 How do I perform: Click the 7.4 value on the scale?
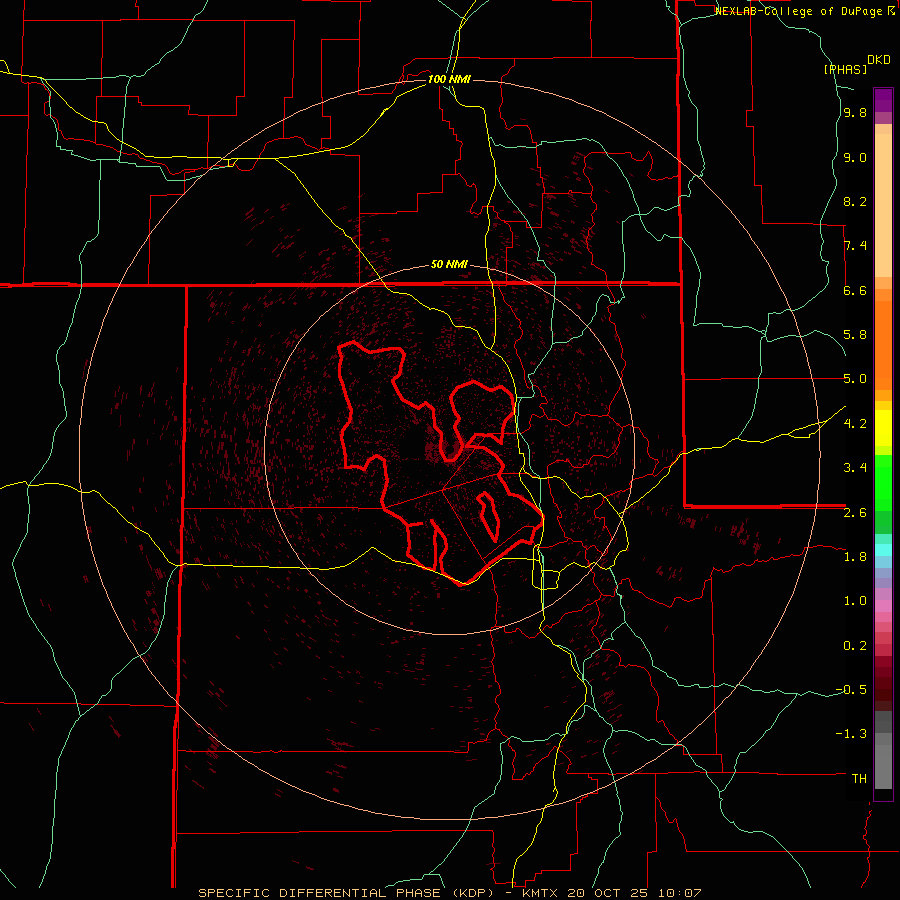pyautogui.click(x=855, y=246)
